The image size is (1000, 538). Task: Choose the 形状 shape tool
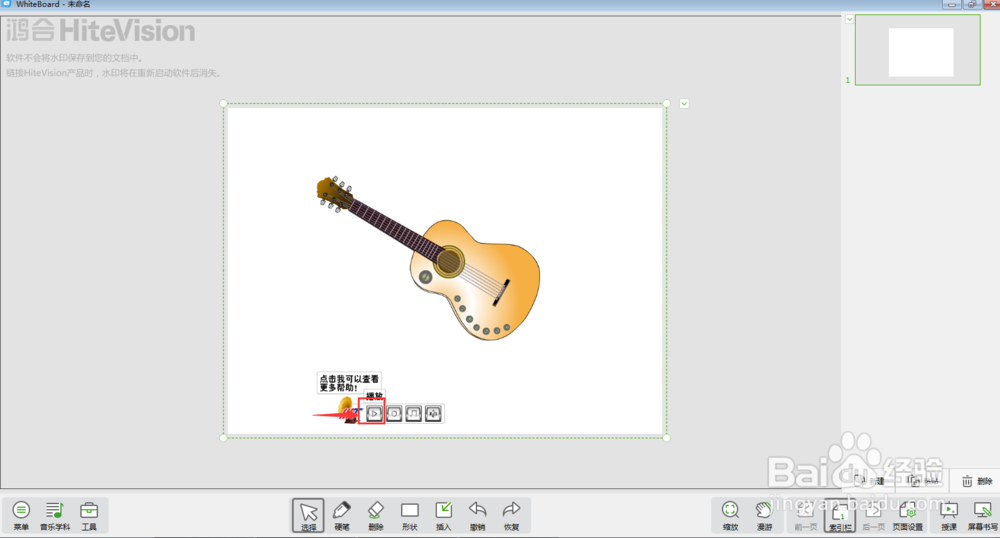tap(409, 516)
